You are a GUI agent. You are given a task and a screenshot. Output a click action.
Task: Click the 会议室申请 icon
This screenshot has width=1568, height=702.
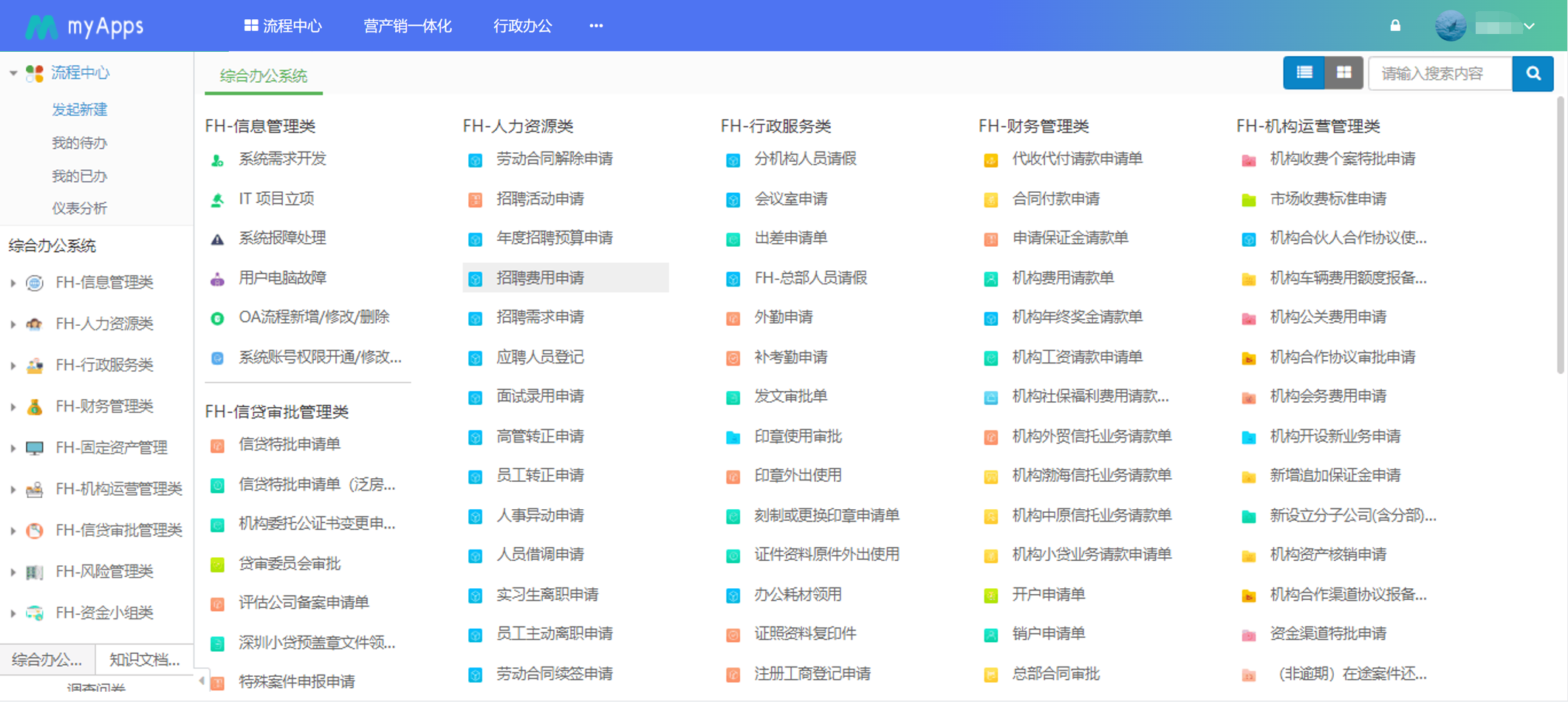point(733,198)
